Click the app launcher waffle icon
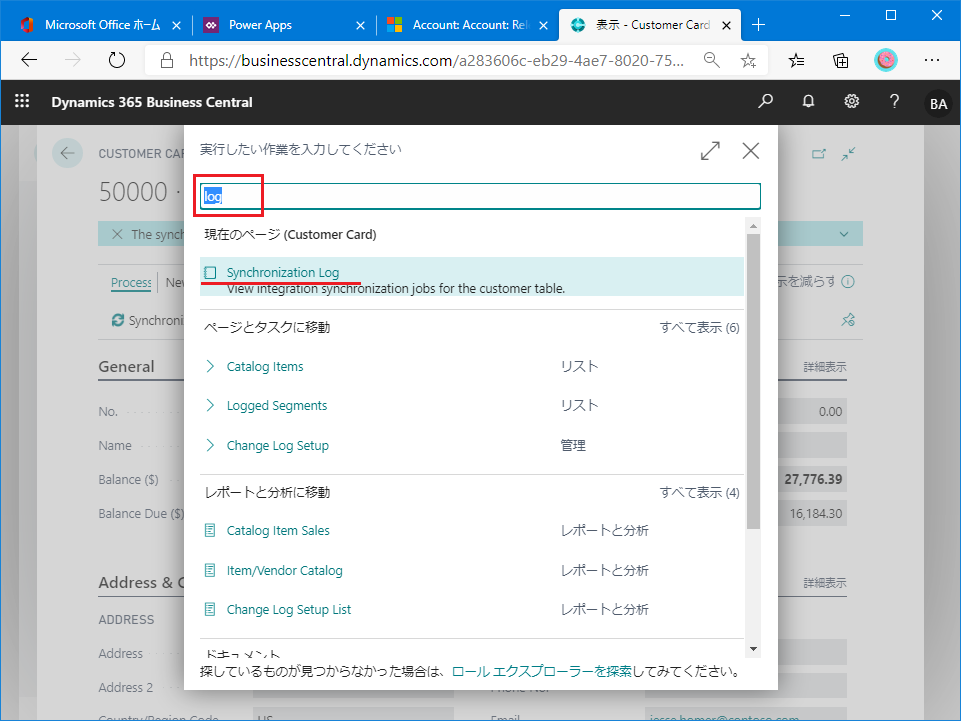The image size is (961, 721). tap(22, 102)
